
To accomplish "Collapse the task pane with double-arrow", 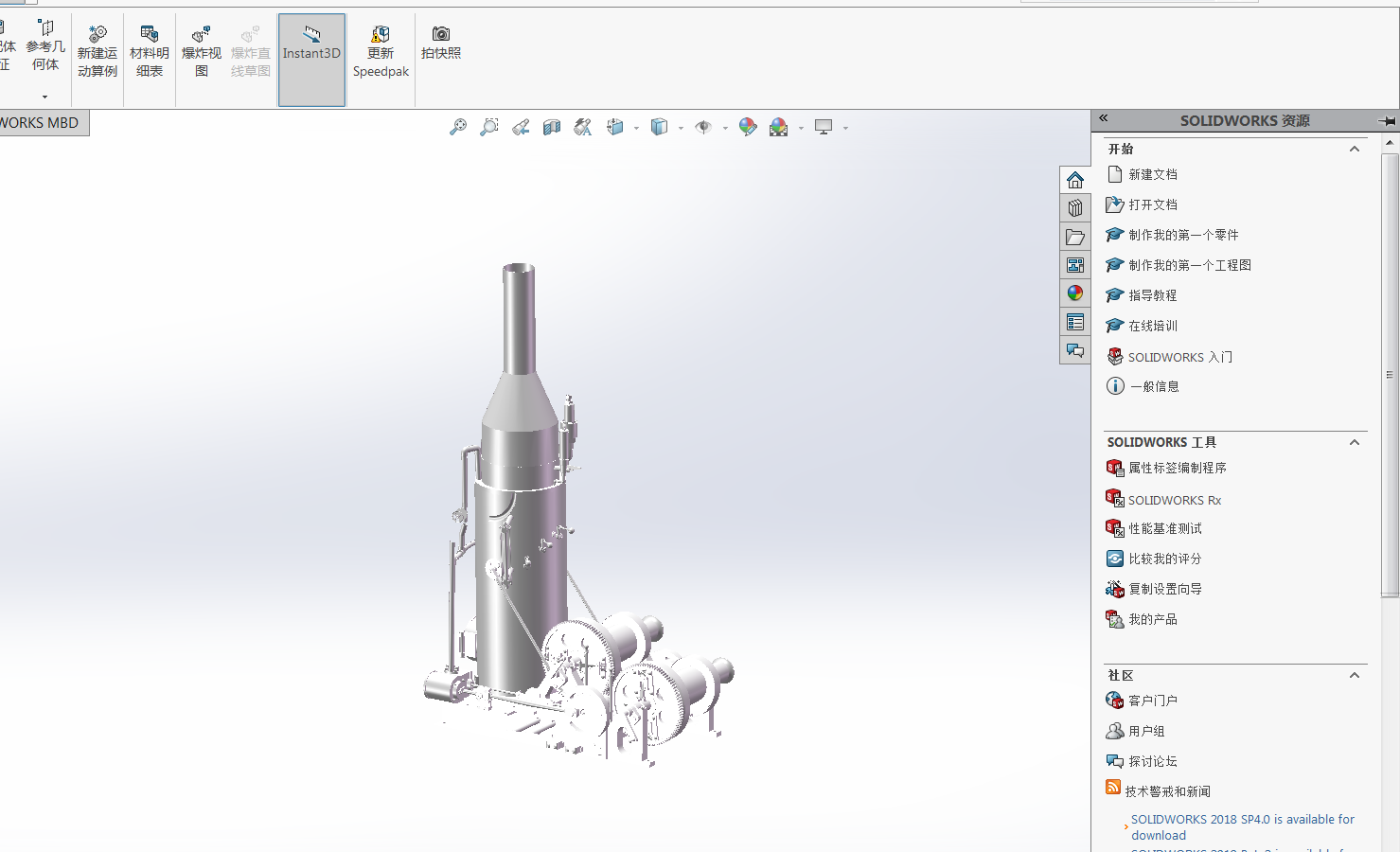I will pos(1104,119).
